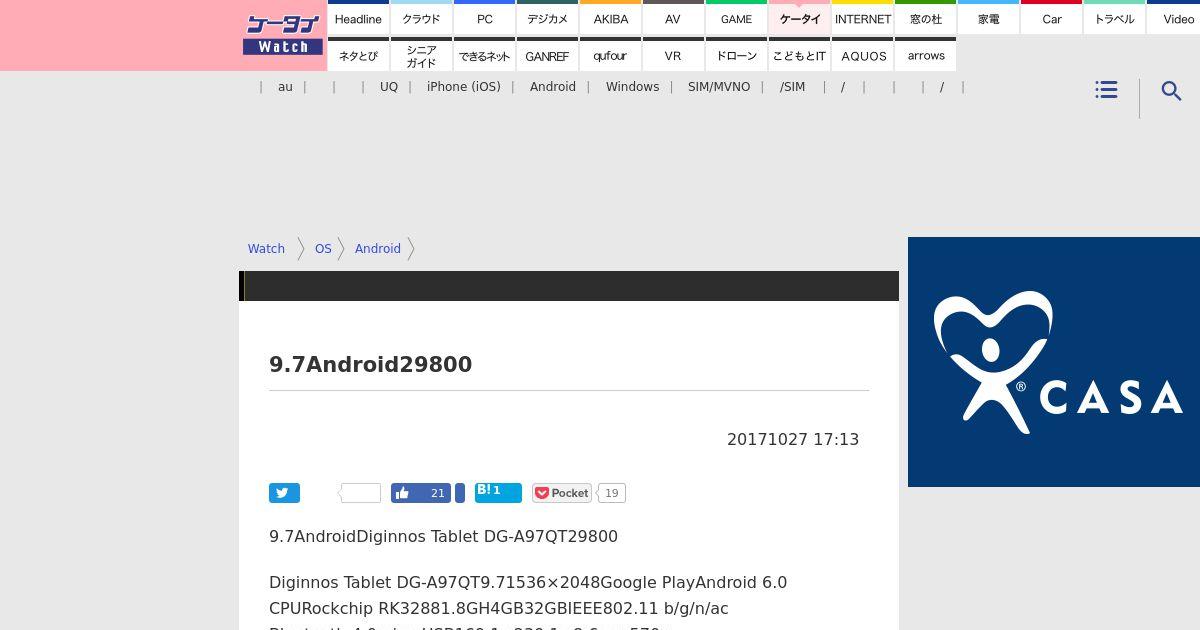Open the /SIM category link
1200x630 pixels.
pyautogui.click(x=792, y=87)
